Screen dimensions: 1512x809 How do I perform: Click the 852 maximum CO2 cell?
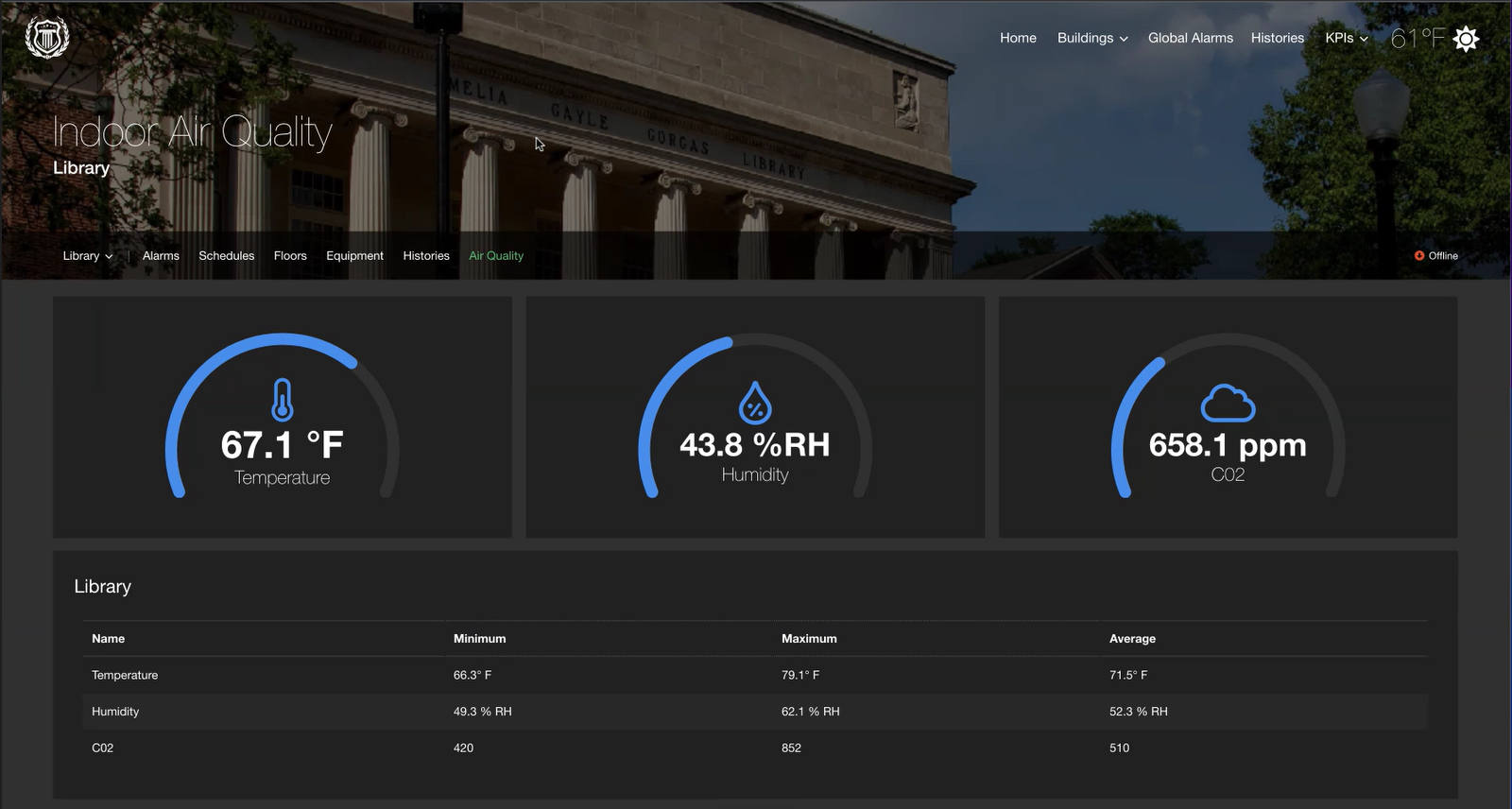click(x=792, y=748)
